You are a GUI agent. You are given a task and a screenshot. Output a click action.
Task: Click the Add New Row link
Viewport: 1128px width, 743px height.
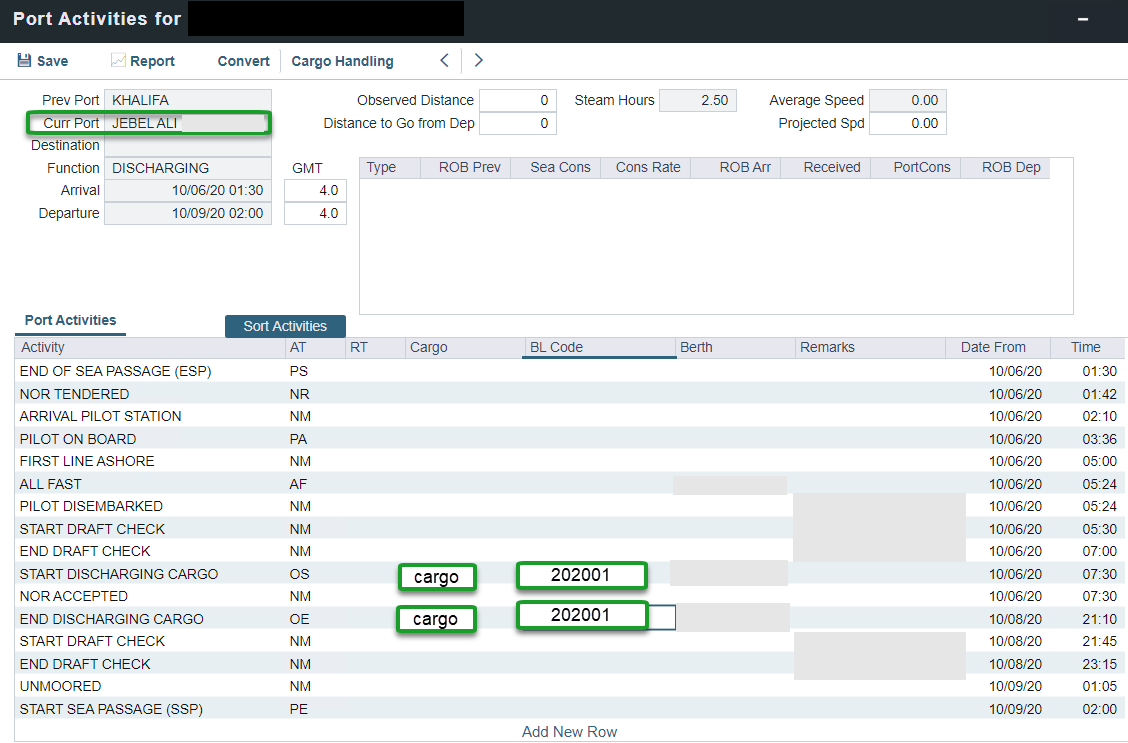[x=569, y=732]
